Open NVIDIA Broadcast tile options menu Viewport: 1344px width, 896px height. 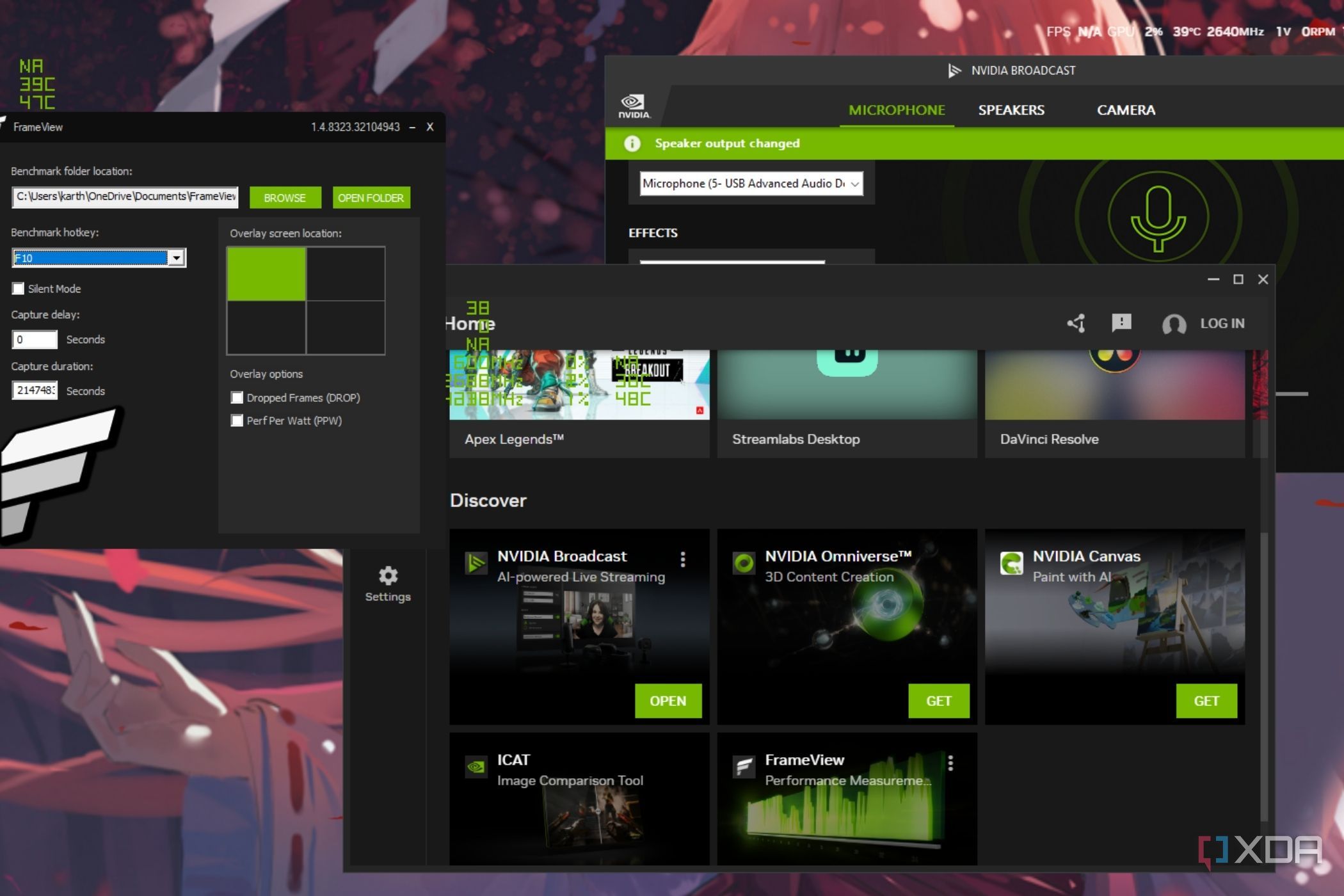click(683, 559)
